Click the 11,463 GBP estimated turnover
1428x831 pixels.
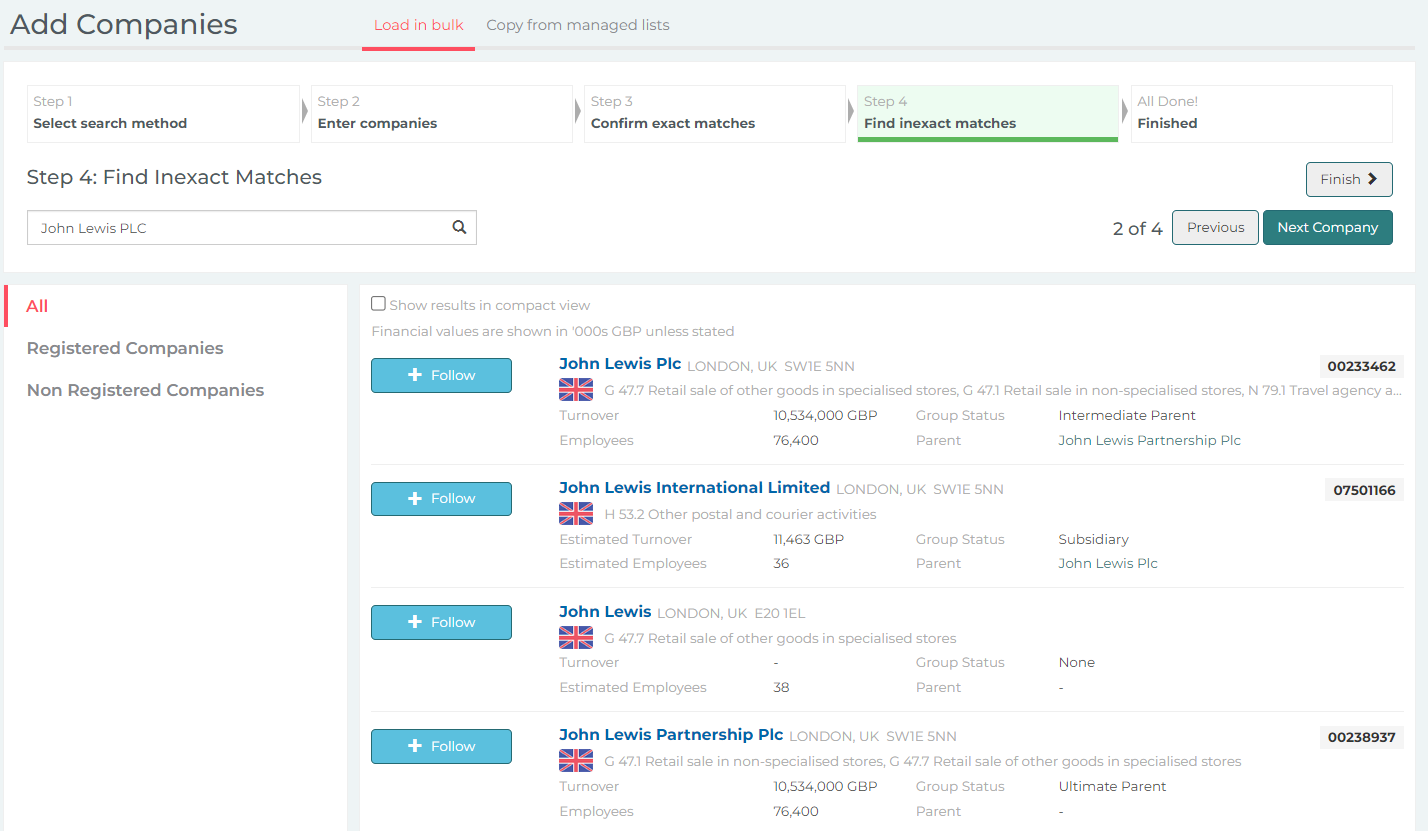(808, 539)
